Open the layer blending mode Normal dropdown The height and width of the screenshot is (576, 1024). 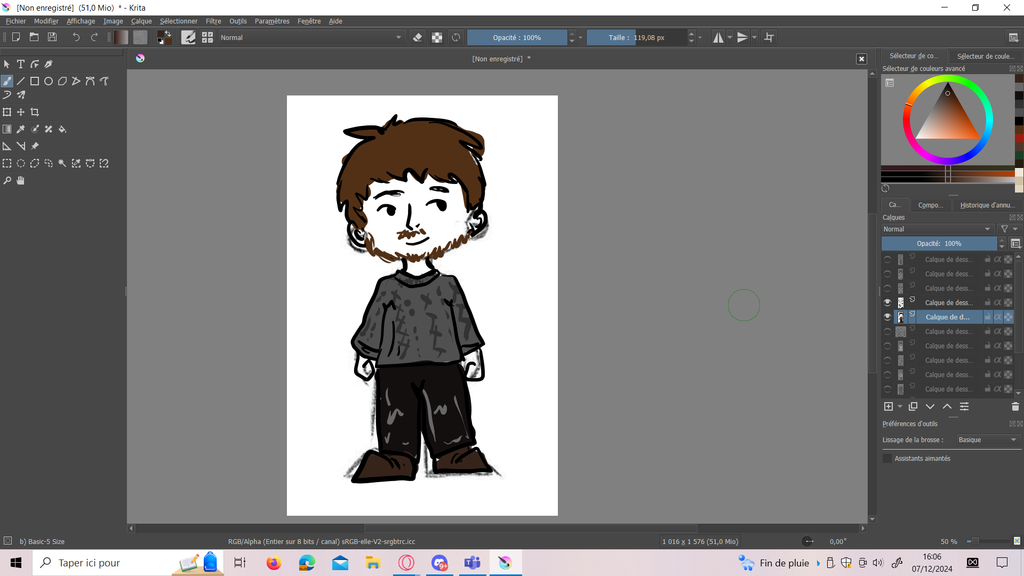[936, 229]
